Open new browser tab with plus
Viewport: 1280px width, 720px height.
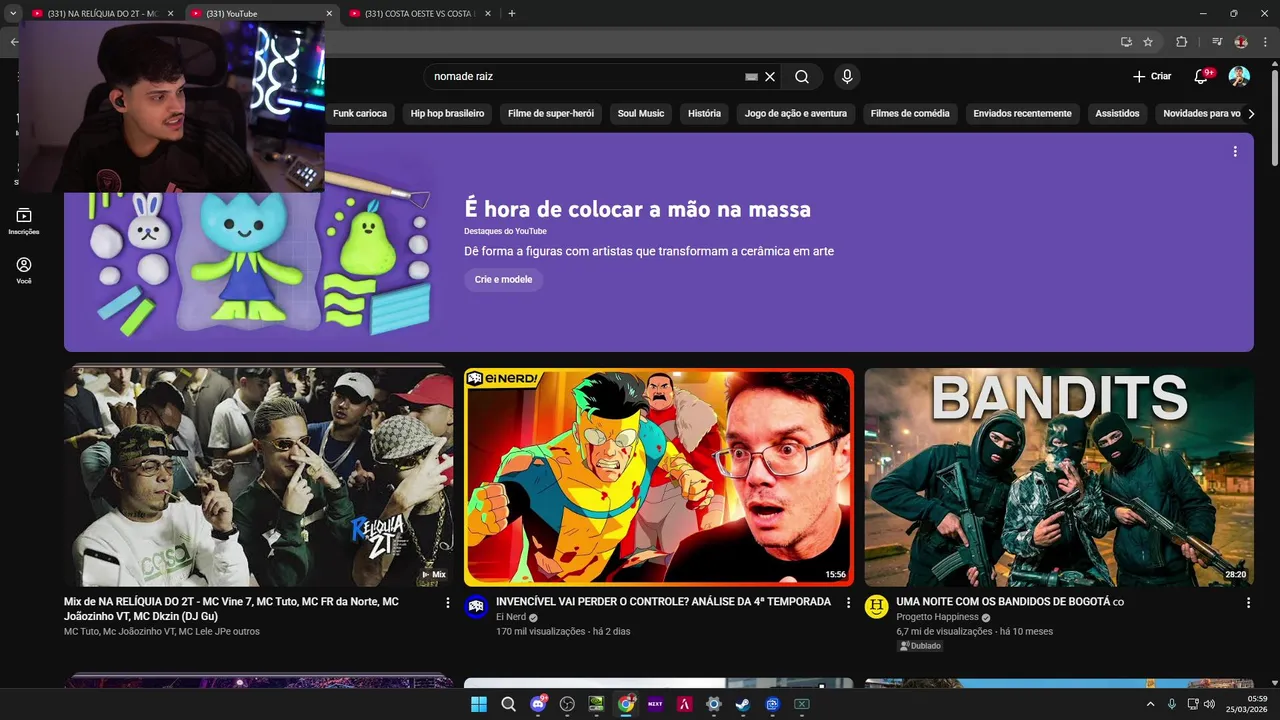tap(512, 13)
